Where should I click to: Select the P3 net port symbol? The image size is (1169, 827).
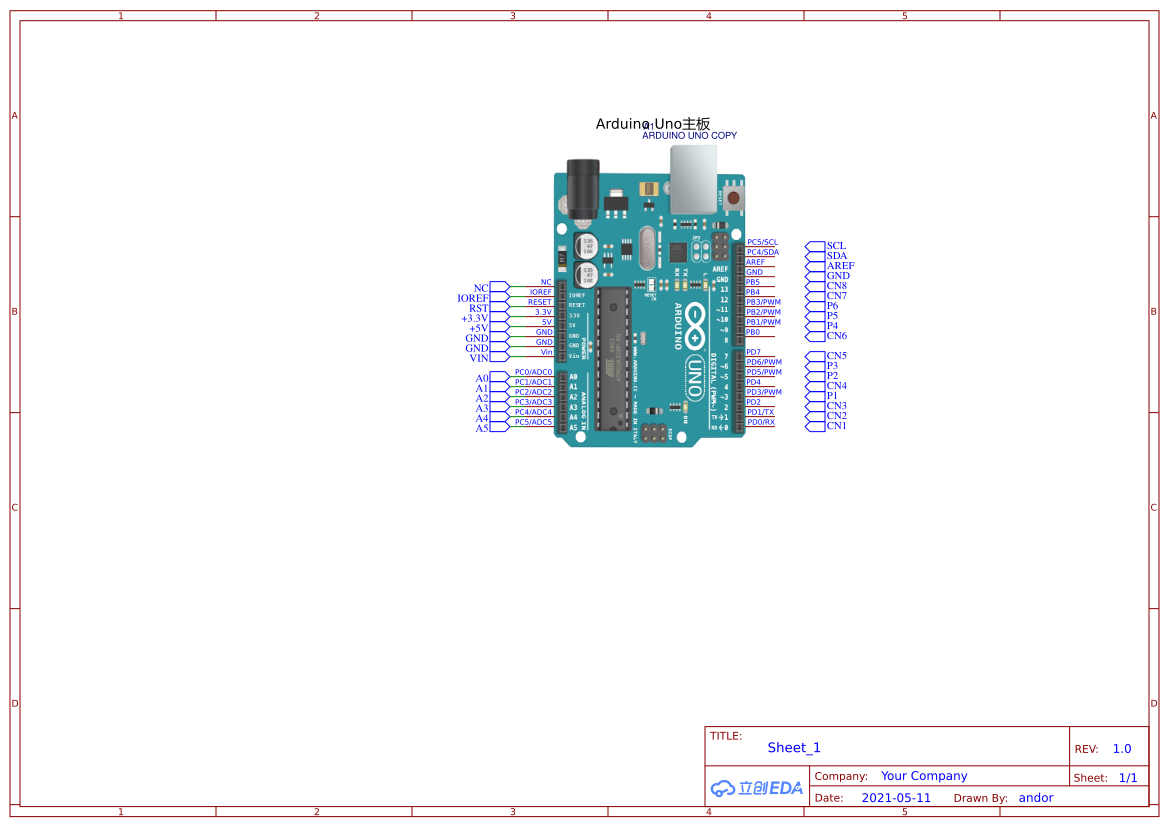pos(815,366)
